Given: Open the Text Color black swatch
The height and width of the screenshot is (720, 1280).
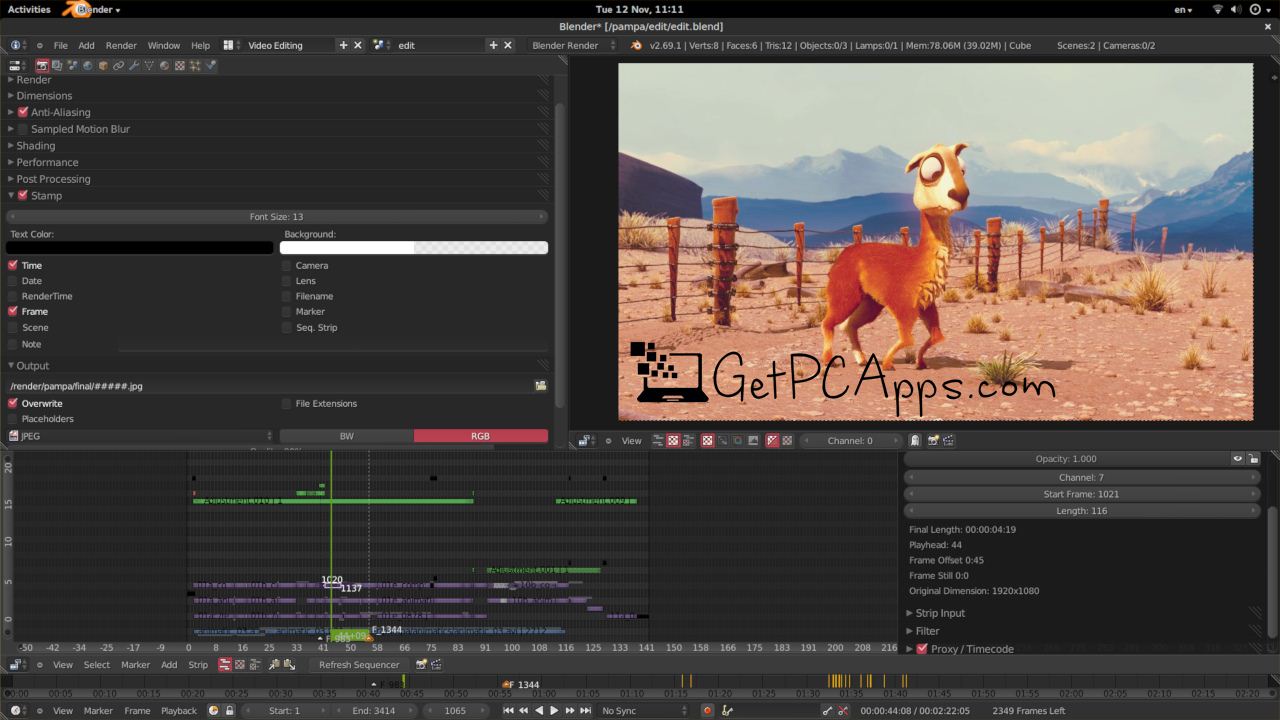Looking at the screenshot, I should [x=140, y=248].
